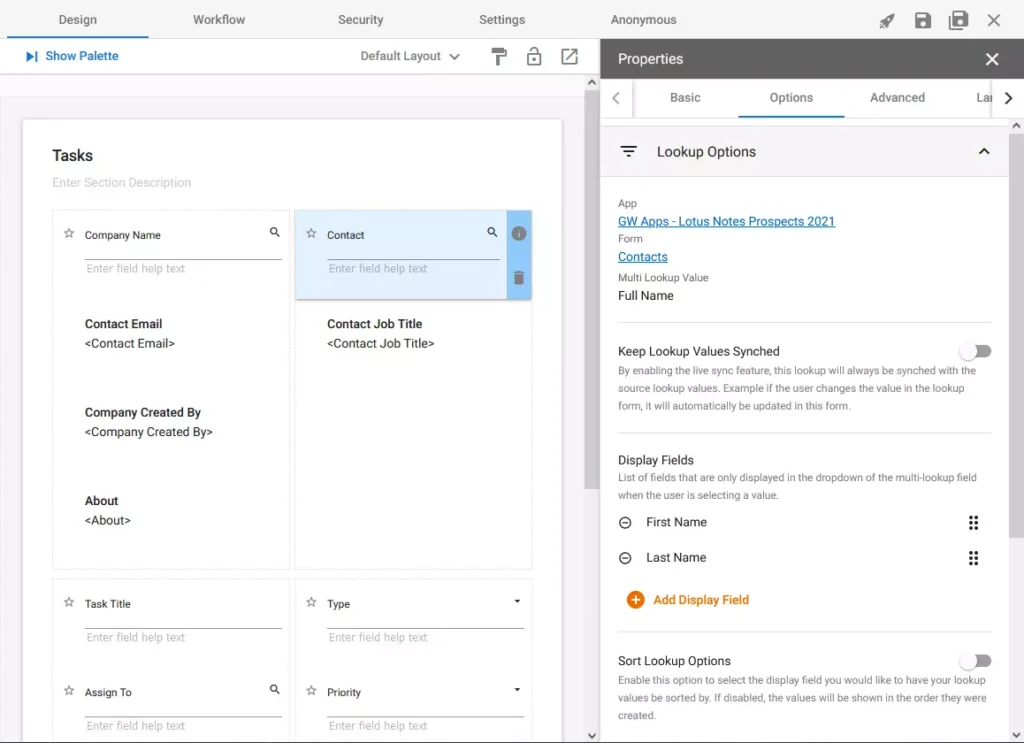The image size is (1024, 743).
Task: Close the form designer with X
Action: [x=994, y=20]
